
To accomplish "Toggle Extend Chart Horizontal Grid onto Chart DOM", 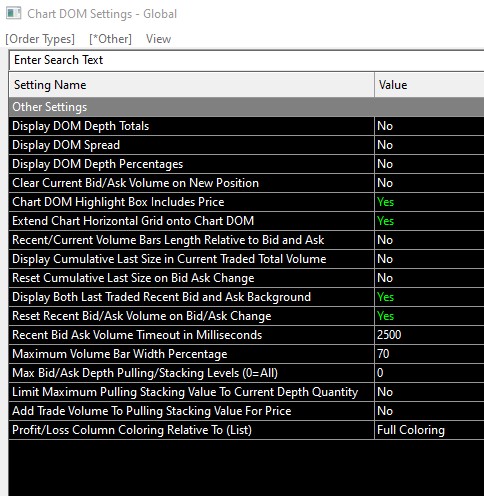I will point(429,221).
